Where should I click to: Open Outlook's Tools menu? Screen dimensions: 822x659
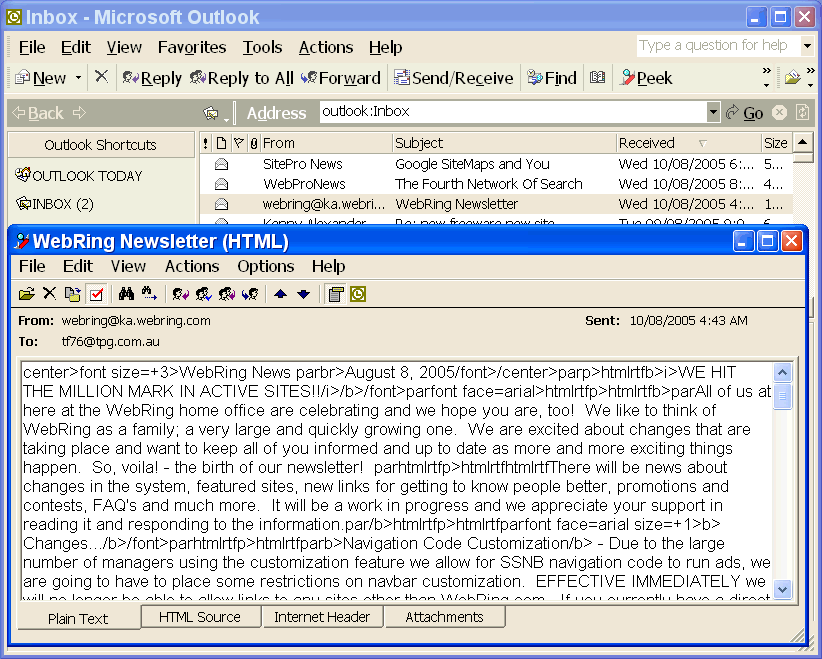tap(262, 47)
